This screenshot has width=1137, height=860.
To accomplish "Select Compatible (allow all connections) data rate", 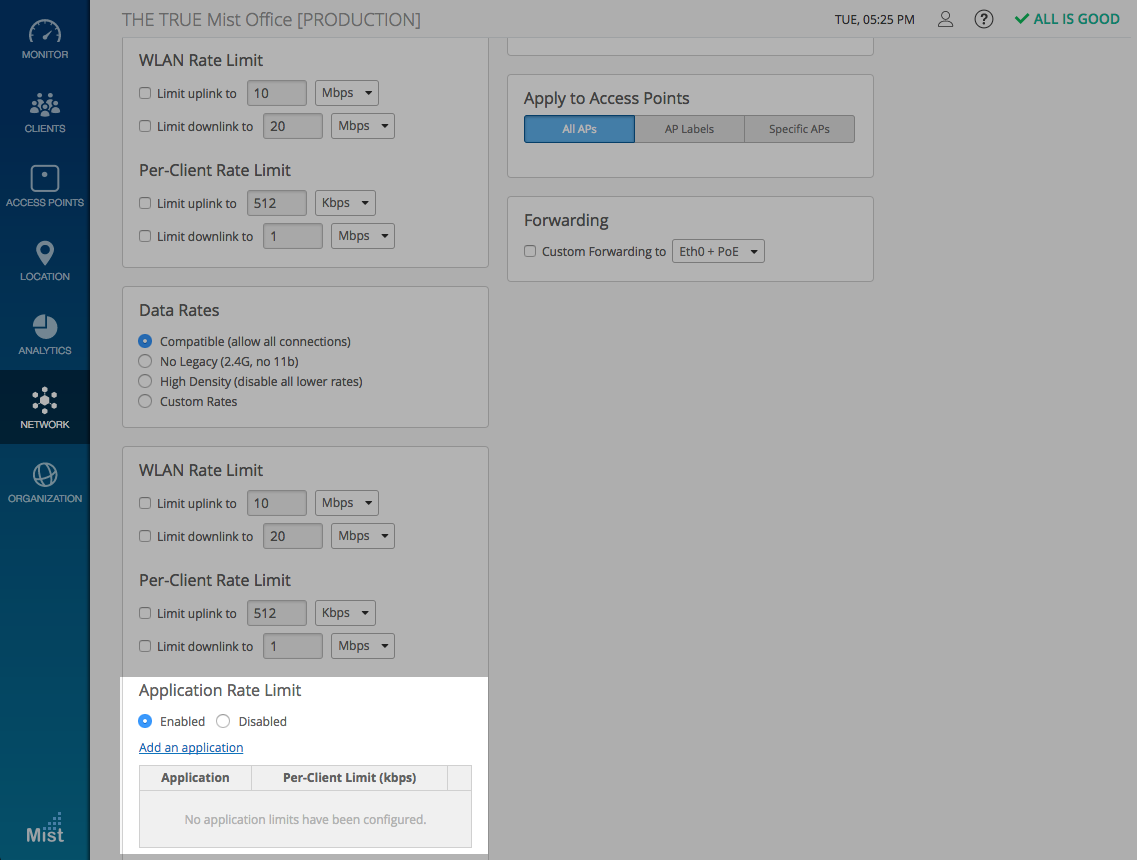I will 145,341.
